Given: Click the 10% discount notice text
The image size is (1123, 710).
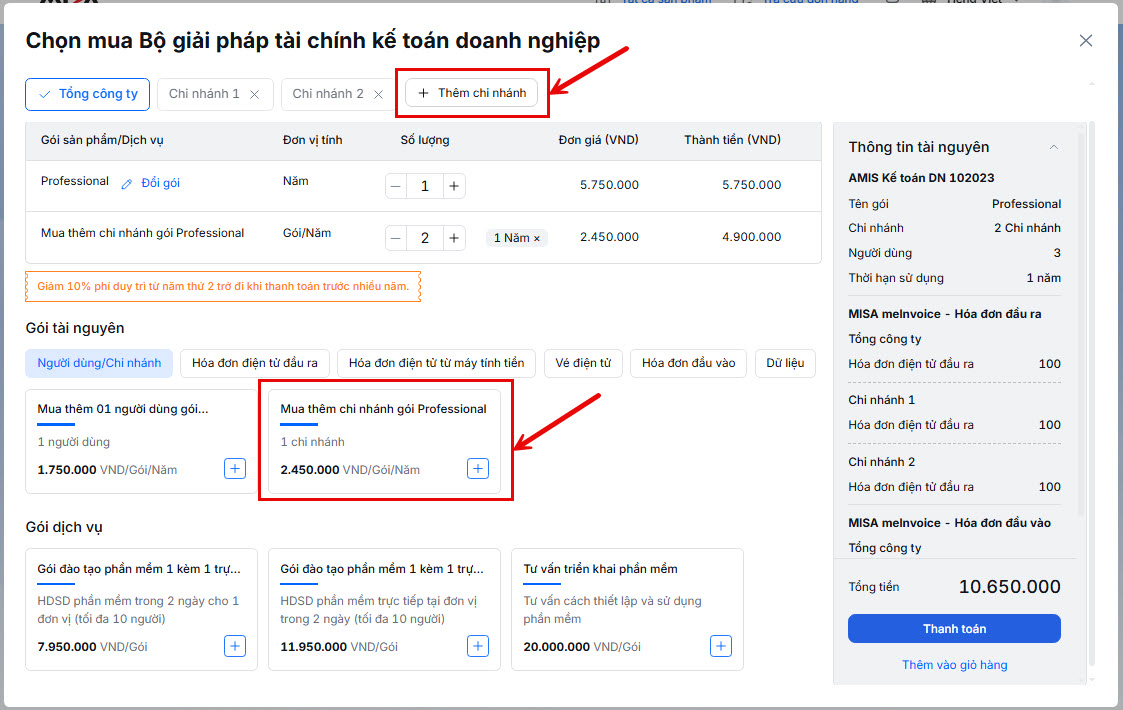Looking at the screenshot, I should (x=223, y=287).
